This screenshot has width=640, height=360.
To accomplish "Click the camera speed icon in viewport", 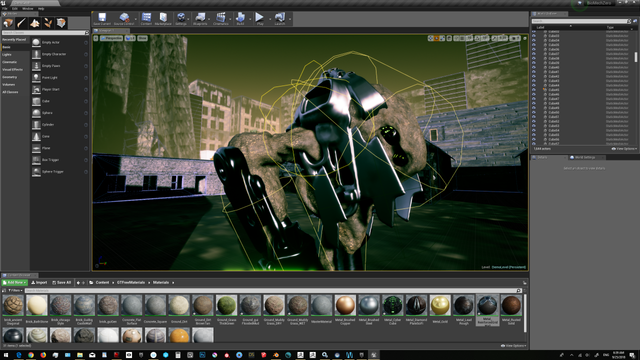I will coord(514,38).
